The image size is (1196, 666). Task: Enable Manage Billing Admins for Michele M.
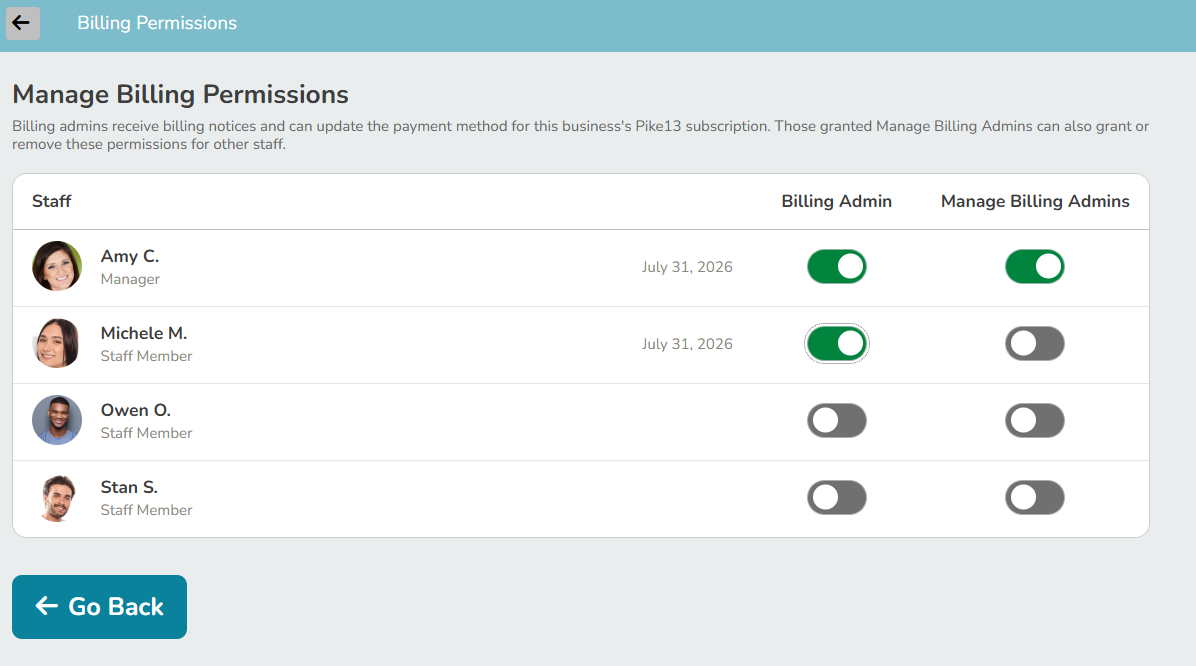pyautogui.click(x=1034, y=343)
